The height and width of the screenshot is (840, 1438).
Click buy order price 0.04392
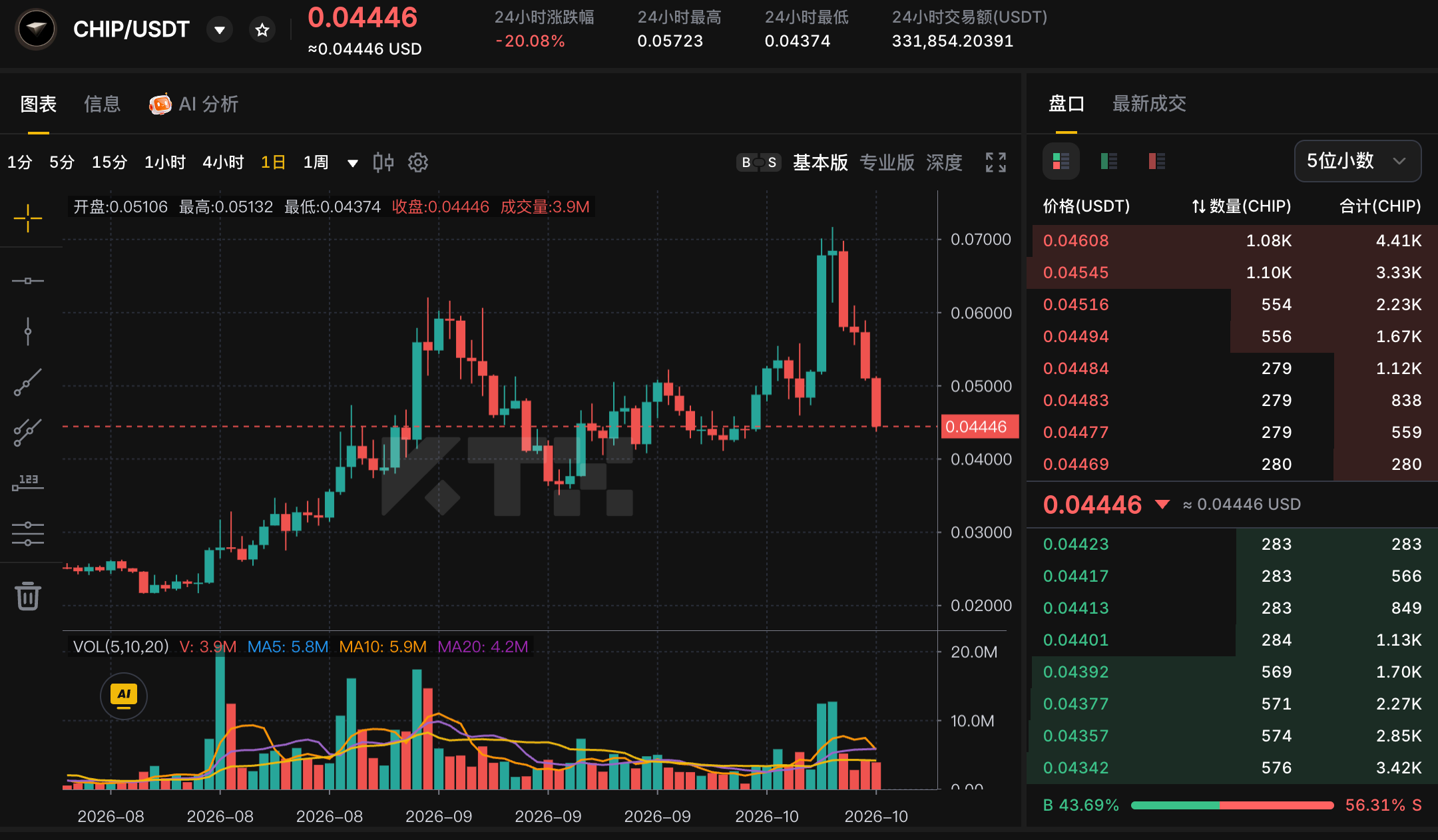point(1076,672)
